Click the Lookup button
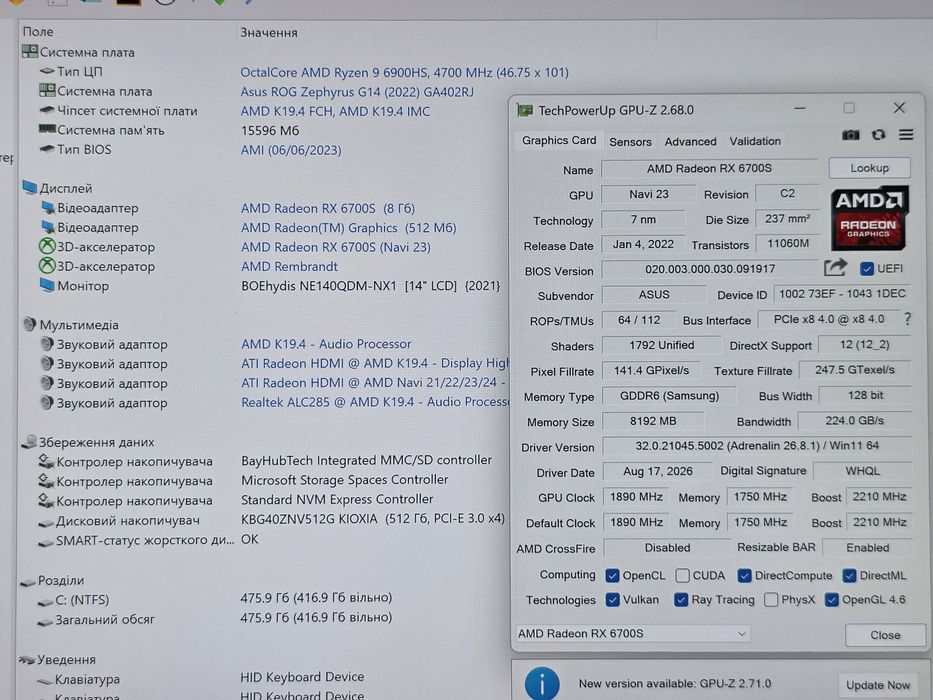Screen dimensions: 933x700 tap(869, 168)
